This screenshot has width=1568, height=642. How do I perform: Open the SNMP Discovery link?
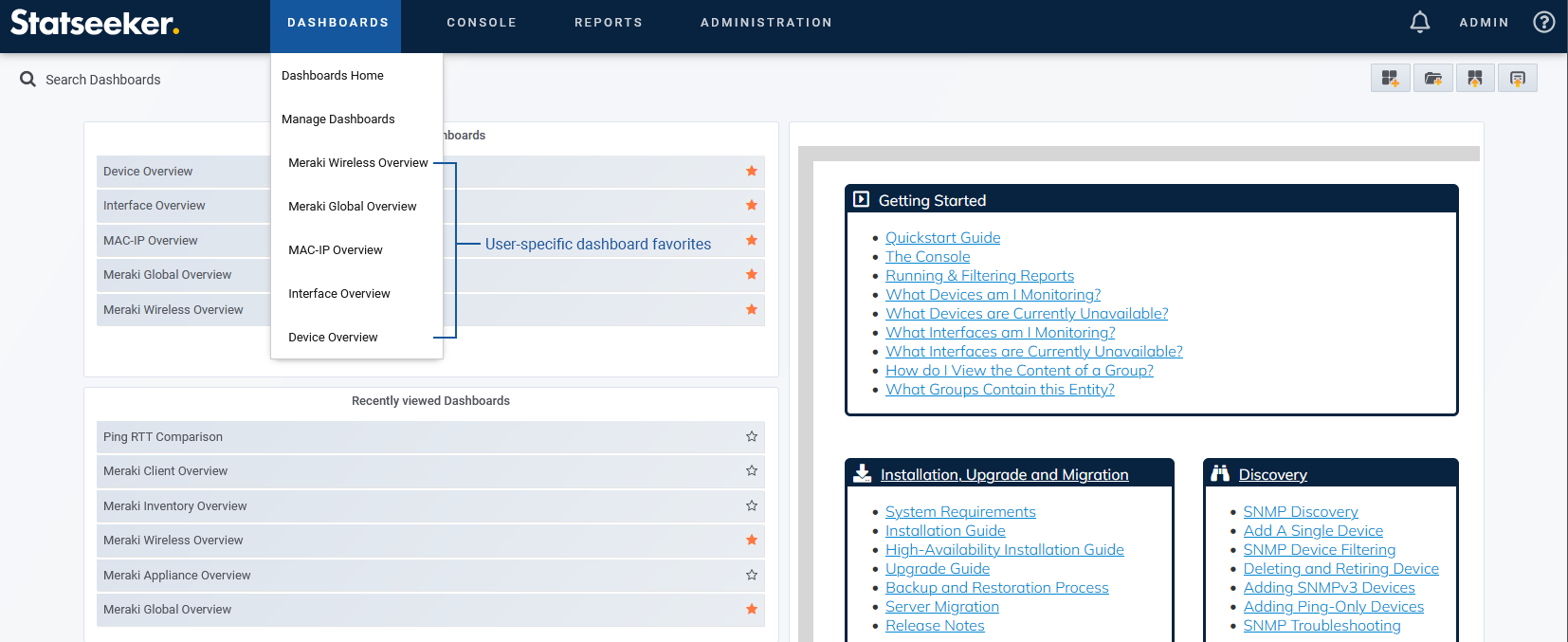click(1300, 512)
